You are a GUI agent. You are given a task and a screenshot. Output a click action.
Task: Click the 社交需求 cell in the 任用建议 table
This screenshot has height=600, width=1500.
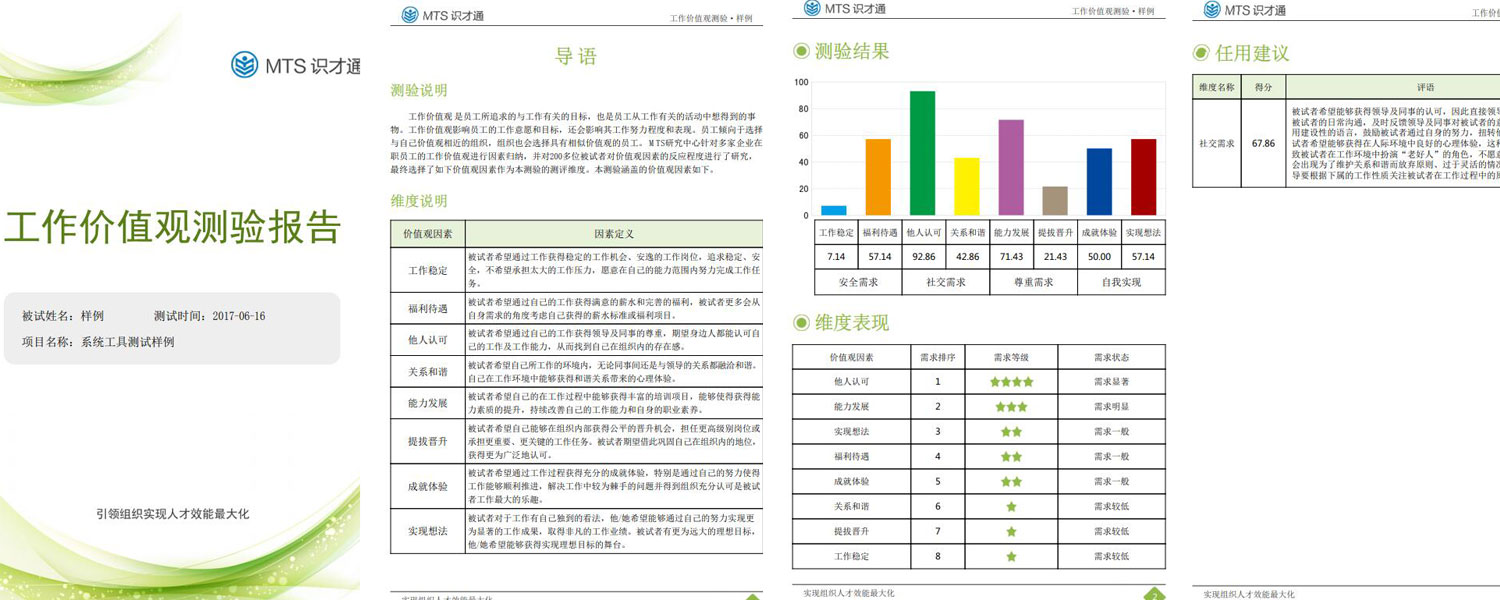pos(1217,143)
